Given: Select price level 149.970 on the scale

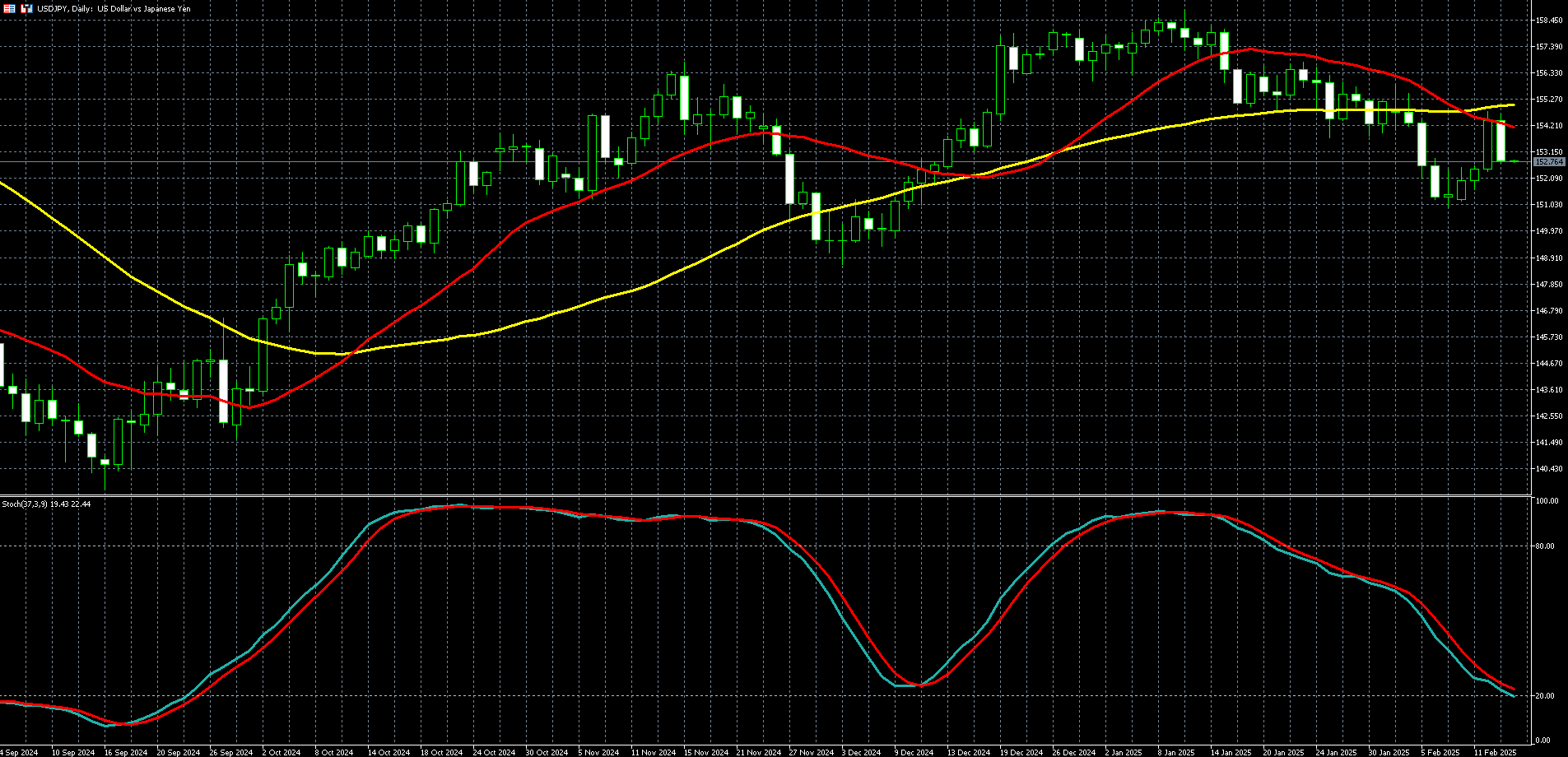Looking at the screenshot, I should 1549,231.
